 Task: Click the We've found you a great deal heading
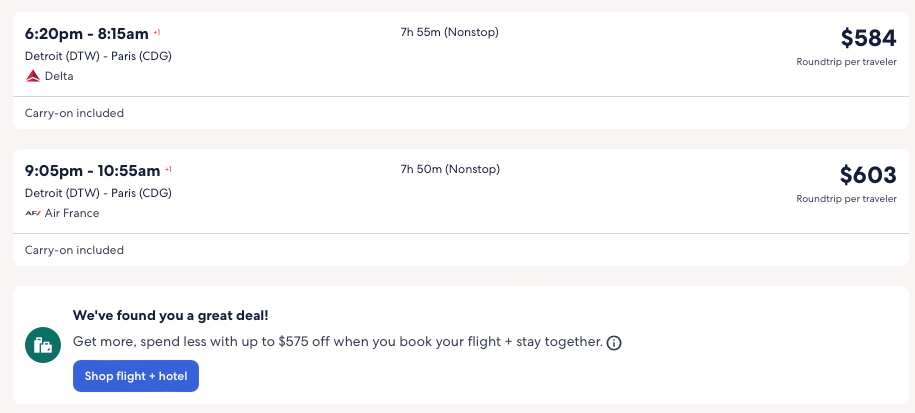click(x=170, y=315)
